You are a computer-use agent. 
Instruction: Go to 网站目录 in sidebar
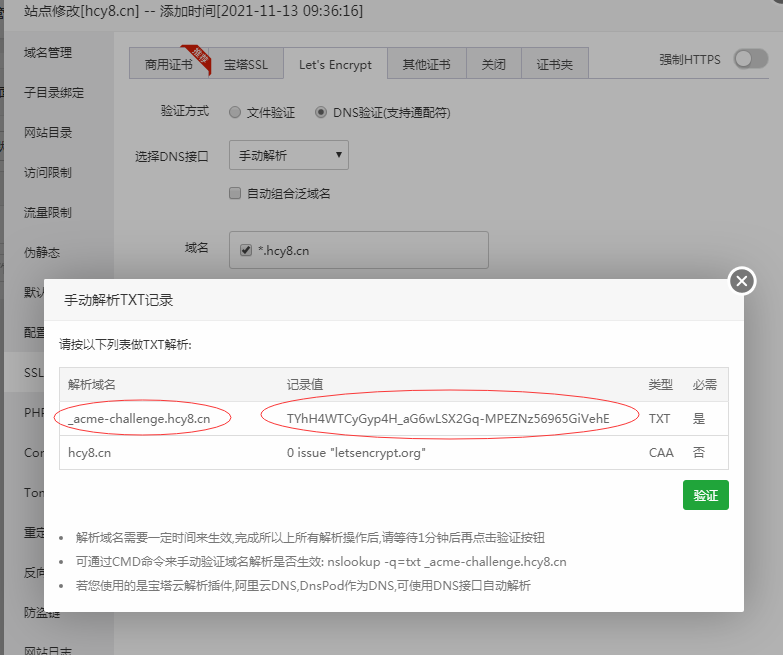48,132
